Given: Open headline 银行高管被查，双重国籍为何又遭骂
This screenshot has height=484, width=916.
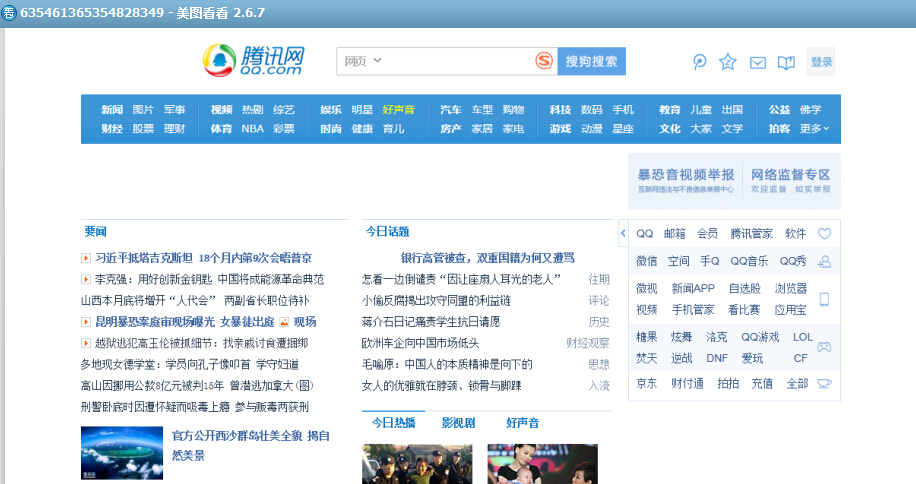Looking at the screenshot, I should [487, 258].
